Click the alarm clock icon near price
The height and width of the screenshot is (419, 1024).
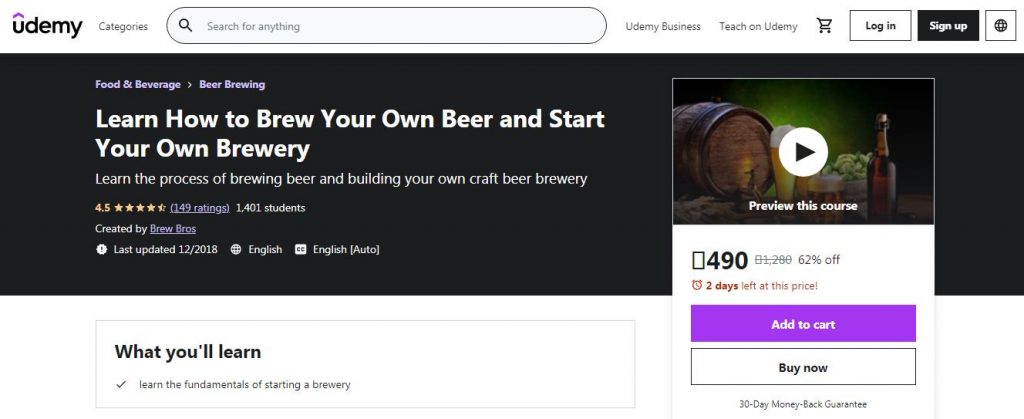click(697, 286)
